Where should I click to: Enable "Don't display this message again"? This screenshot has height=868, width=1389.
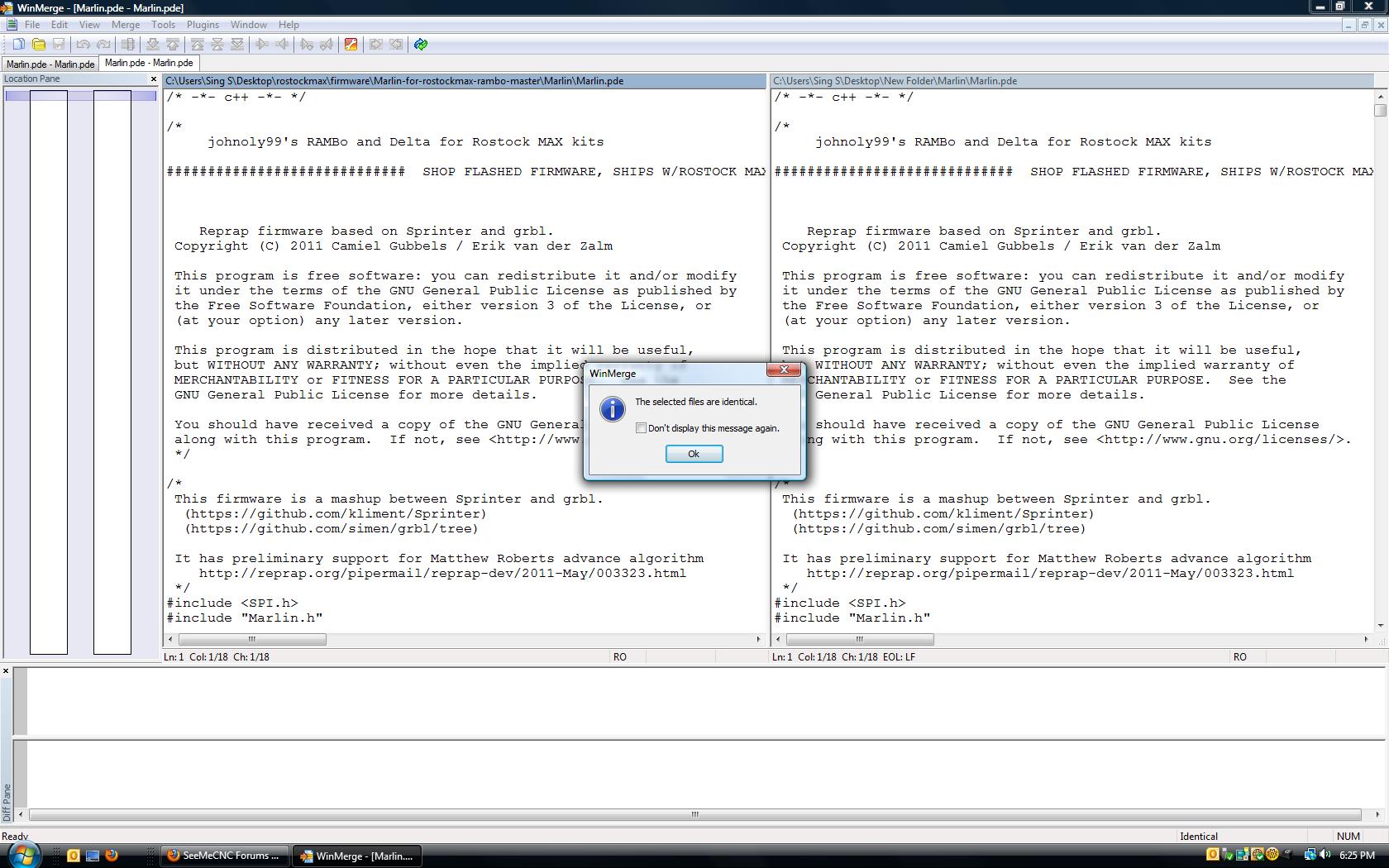click(x=641, y=428)
